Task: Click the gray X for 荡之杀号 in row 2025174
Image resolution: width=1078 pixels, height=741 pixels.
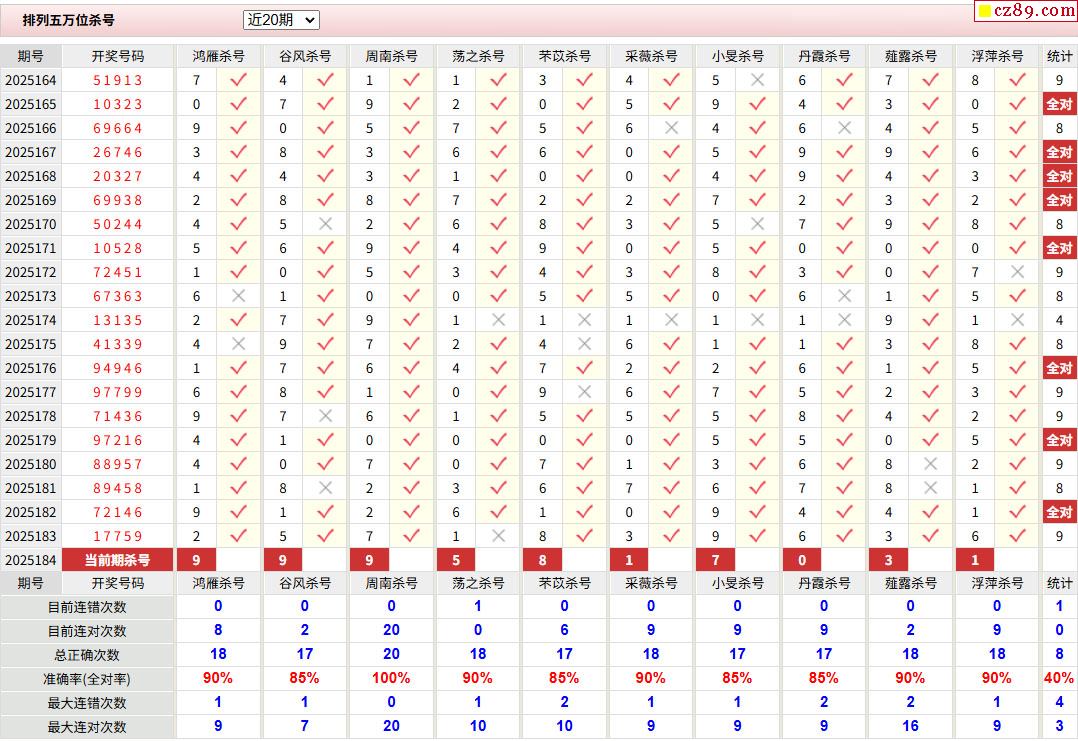Action: [x=498, y=320]
